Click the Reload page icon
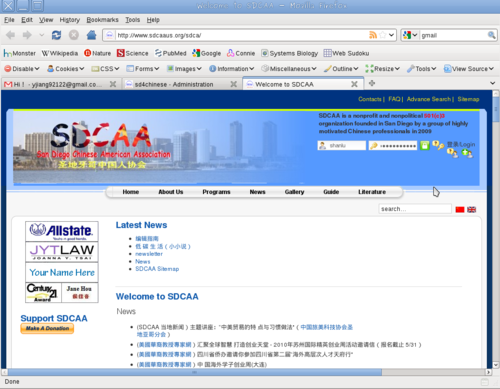Viewport: 500px width, 389px height. click(x=56, y=35)
